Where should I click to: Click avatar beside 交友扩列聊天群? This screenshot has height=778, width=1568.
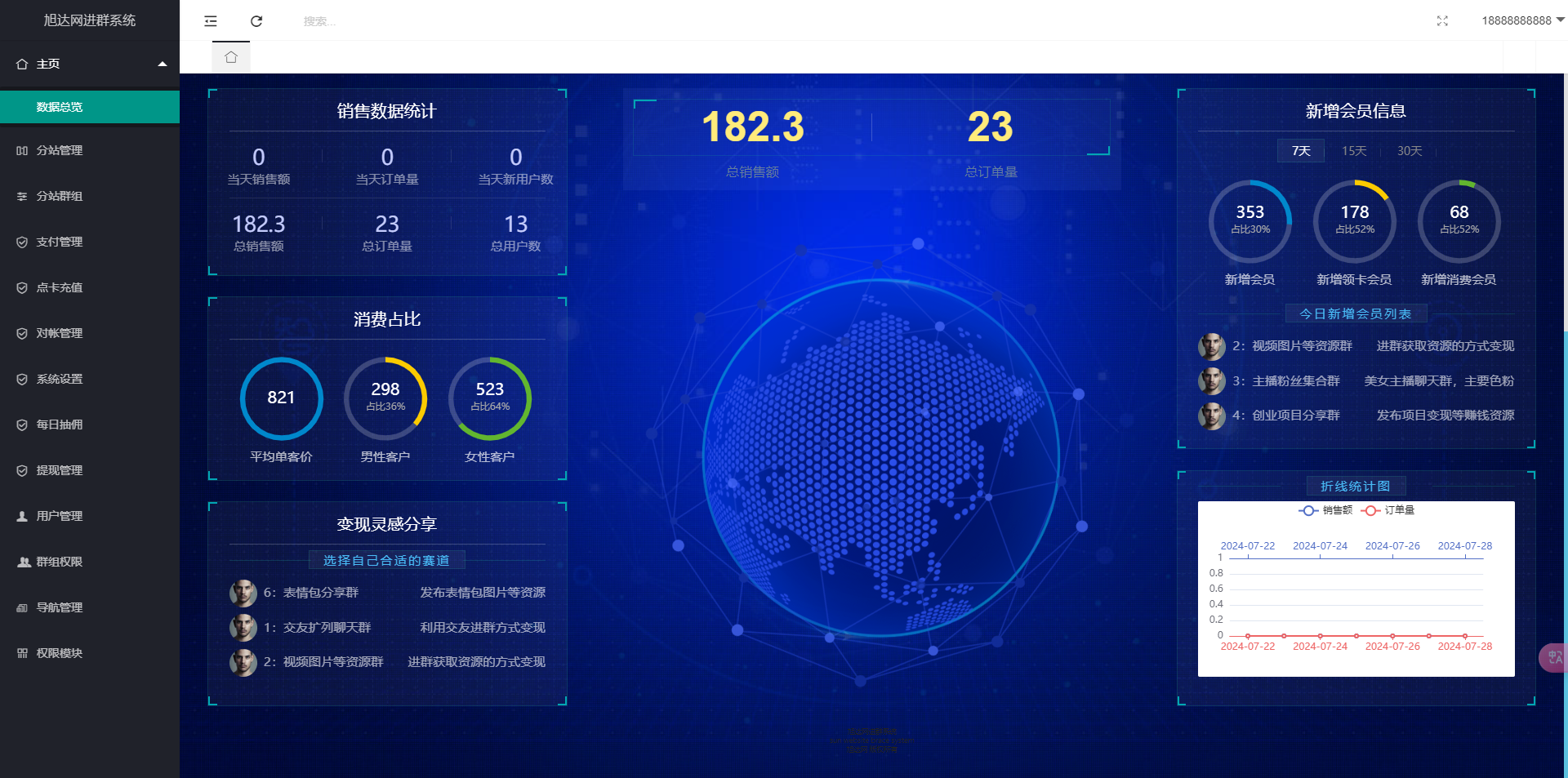tap(243, 628)
